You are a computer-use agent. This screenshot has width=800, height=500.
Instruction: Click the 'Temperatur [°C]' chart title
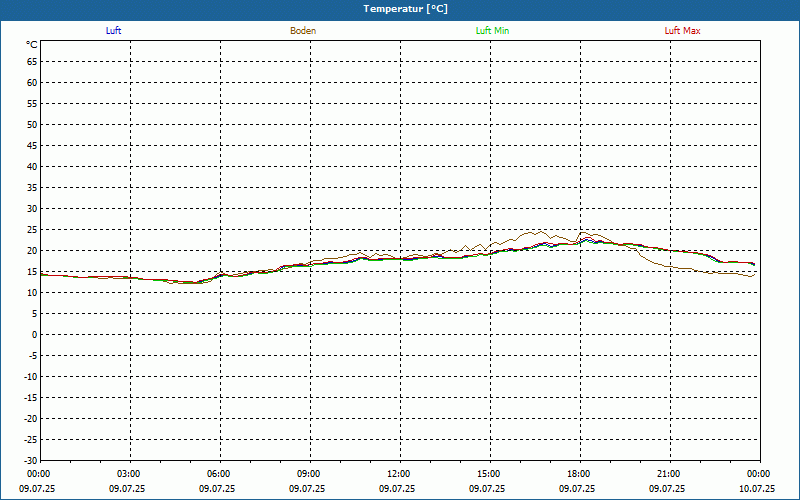pyautogui.click(x=406, y=9)
